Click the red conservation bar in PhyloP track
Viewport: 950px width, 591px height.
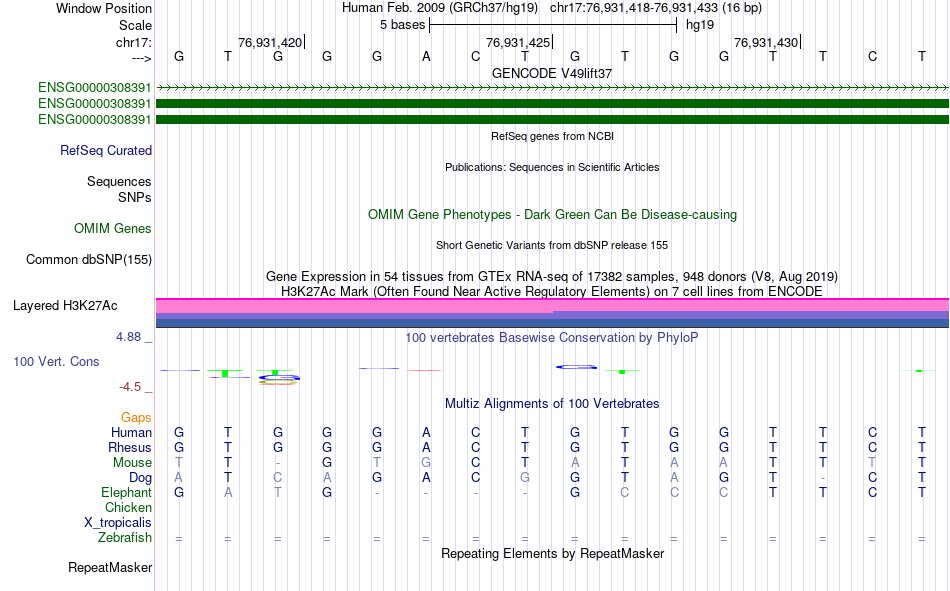425,370
